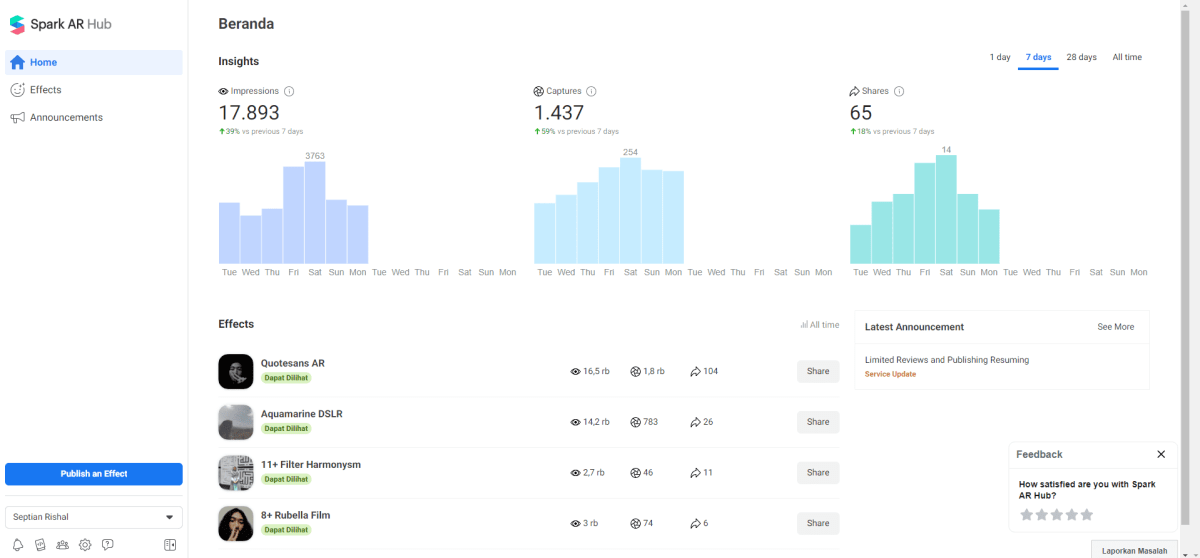Image resolution: width=1200 pixels, height=558 pixels.
Task: Click the Publish an Effect button
Action: 94,474
